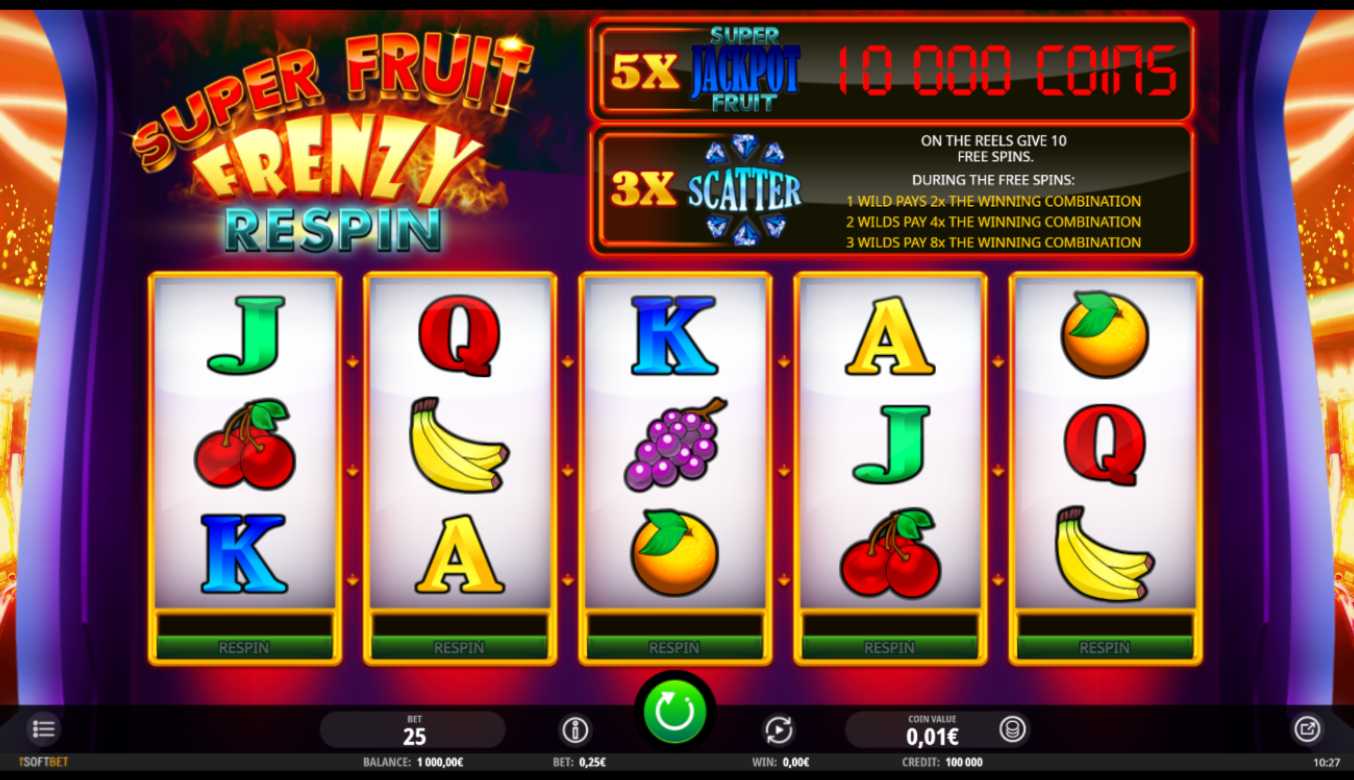Click Respin under the fifth reel

[x=1105, y=648]
